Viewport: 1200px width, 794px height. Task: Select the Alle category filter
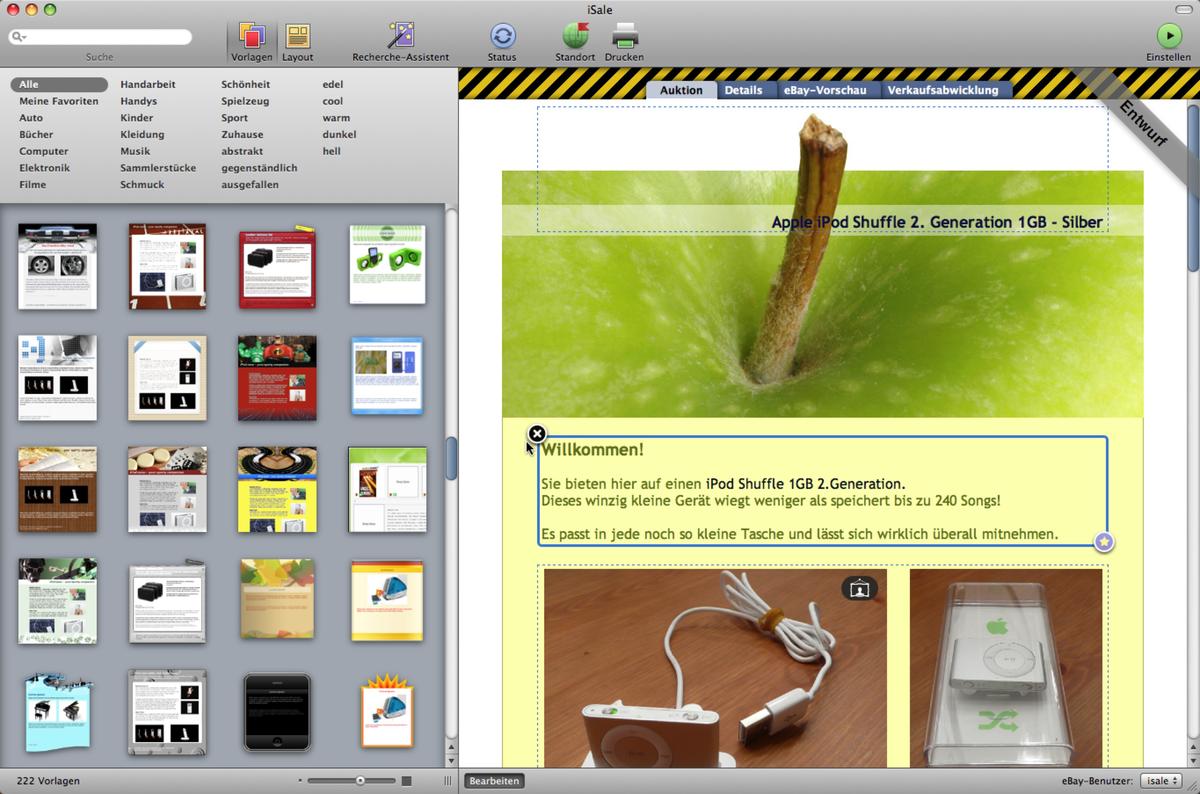(59, 85)
